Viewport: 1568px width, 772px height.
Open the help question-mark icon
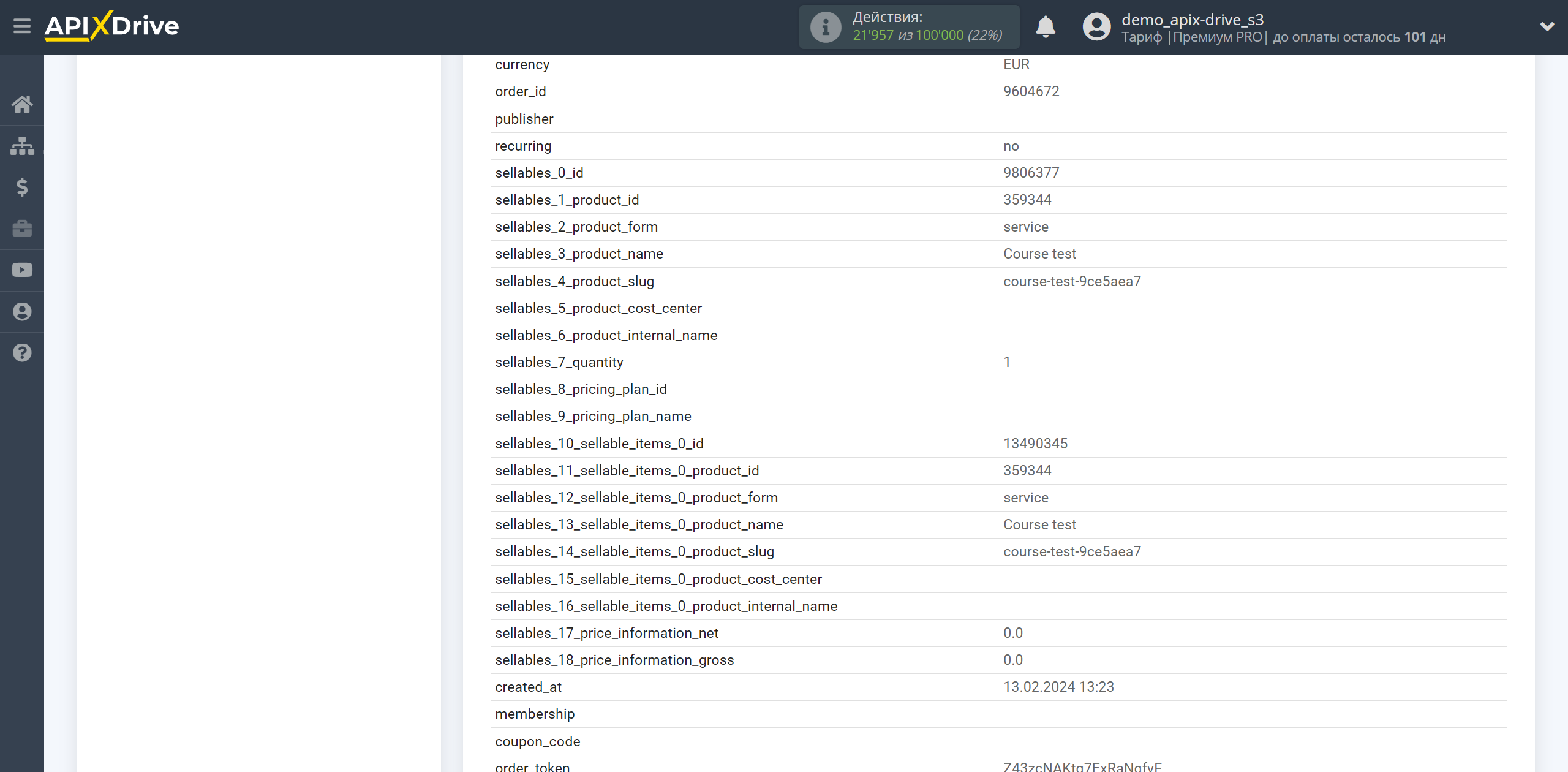point(22,353)
